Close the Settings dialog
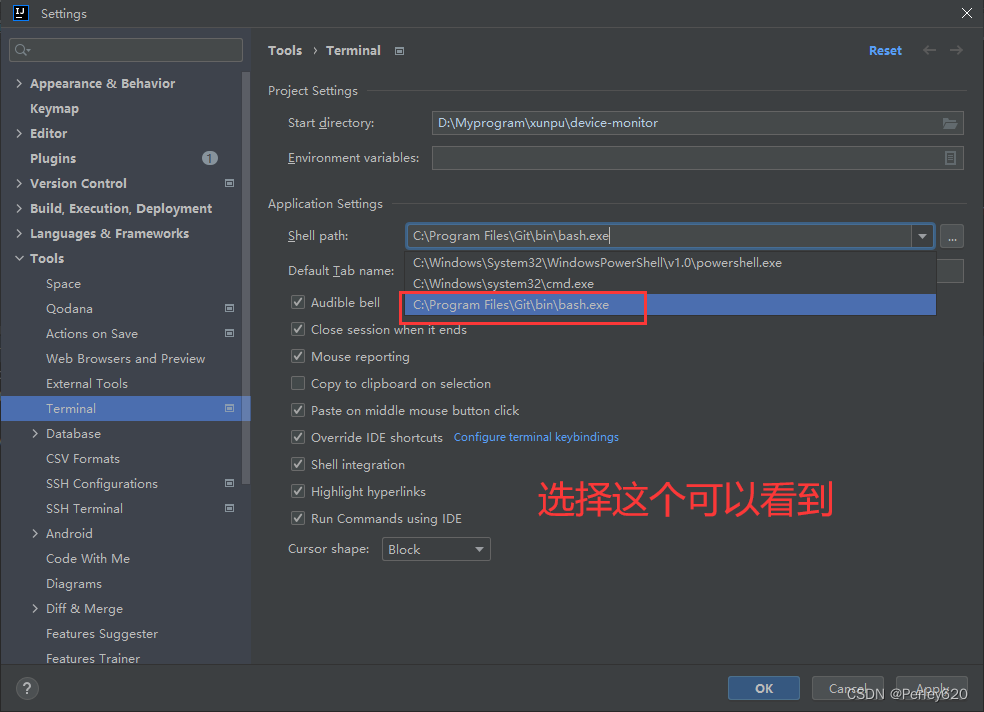Image resolution: width=984 pixels, height=712 pixels. (x=966, y=13)
